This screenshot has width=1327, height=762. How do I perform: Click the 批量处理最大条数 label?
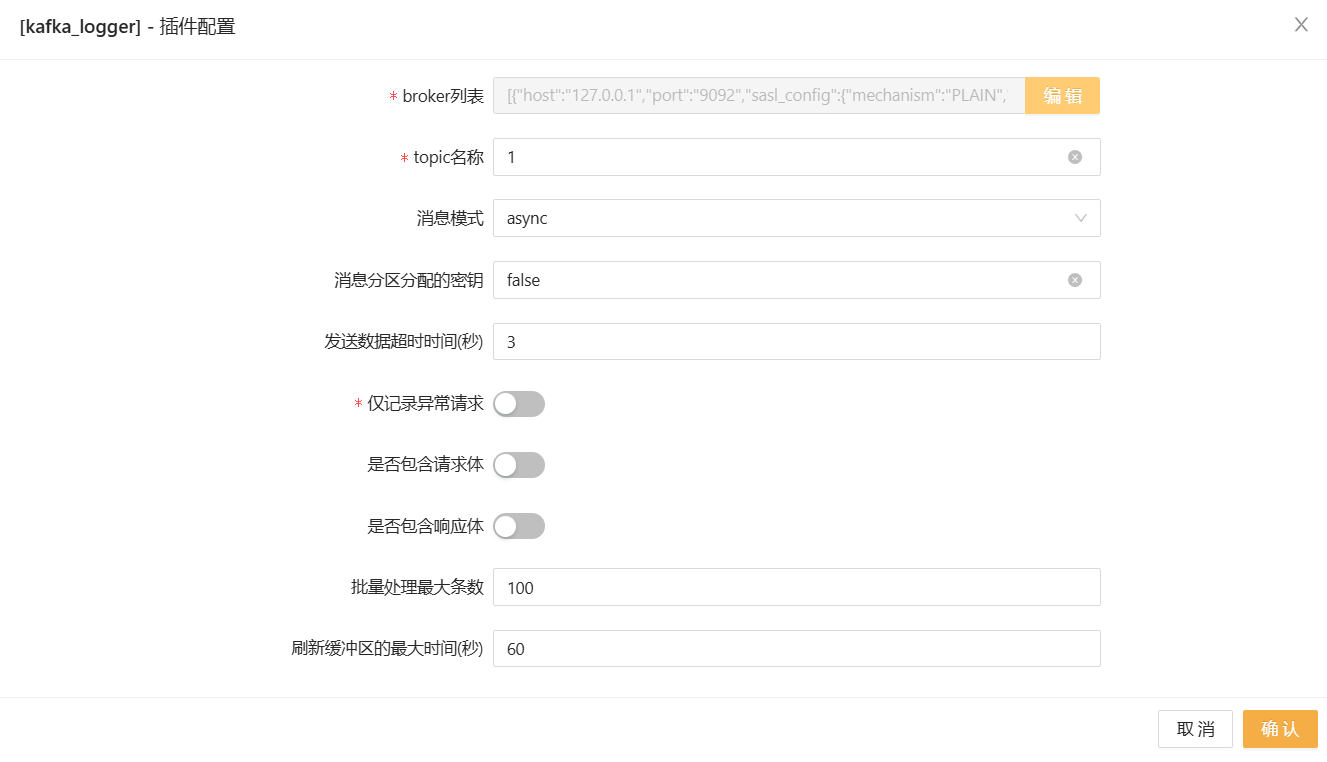pos(417,587)
